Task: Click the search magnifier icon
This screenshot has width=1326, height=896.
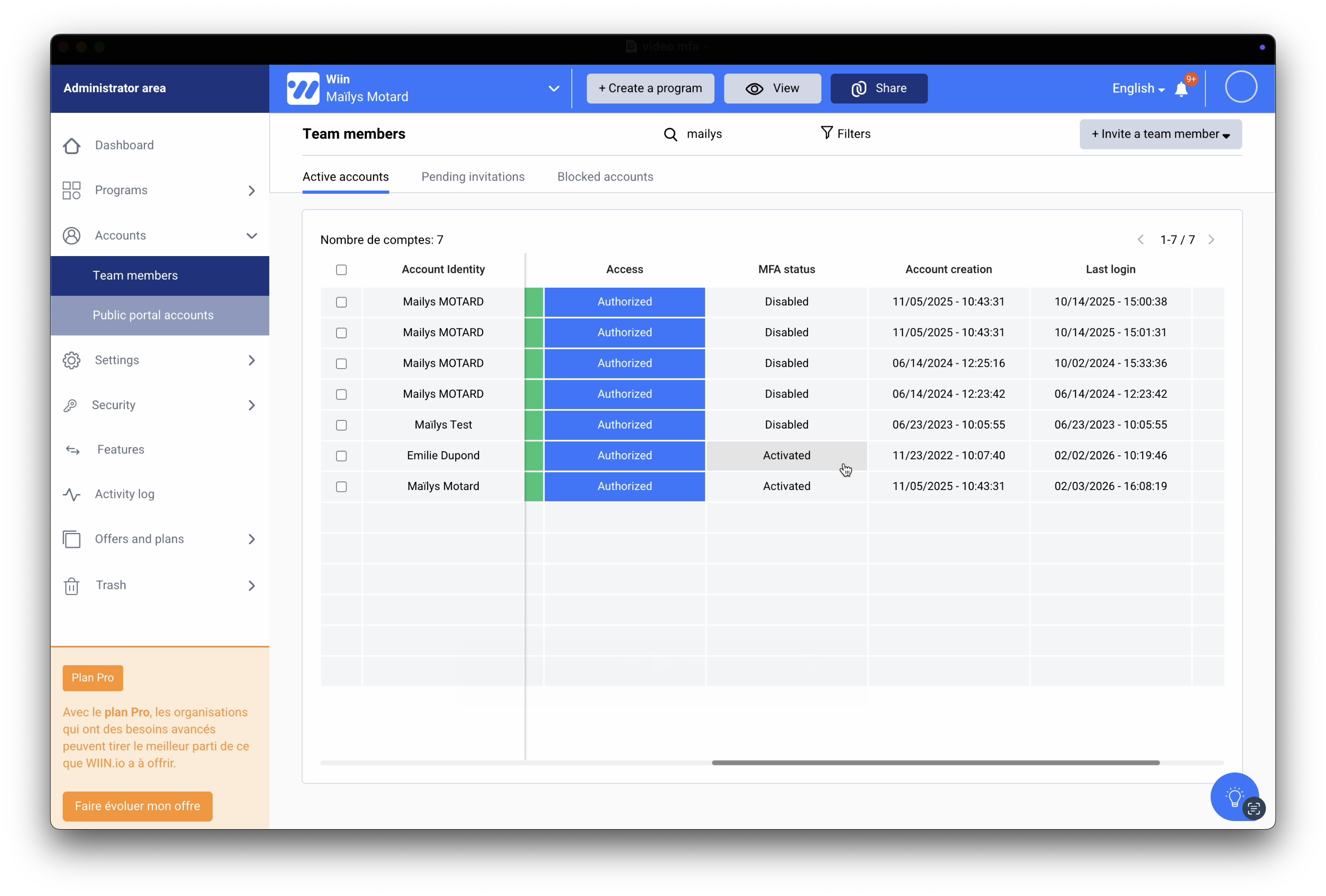Action: (670, 135)
